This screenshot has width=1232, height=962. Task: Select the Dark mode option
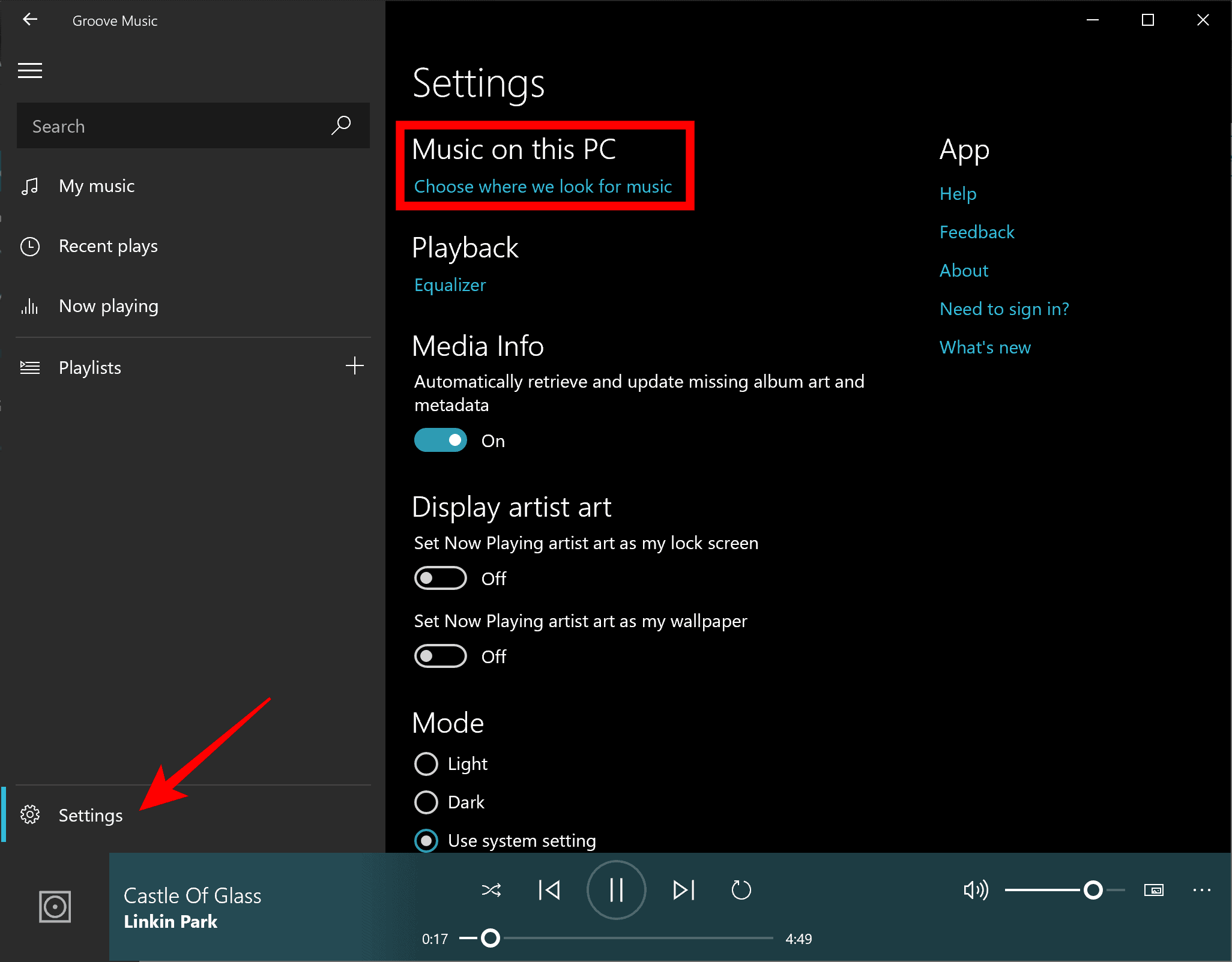[x=426, y=802]
